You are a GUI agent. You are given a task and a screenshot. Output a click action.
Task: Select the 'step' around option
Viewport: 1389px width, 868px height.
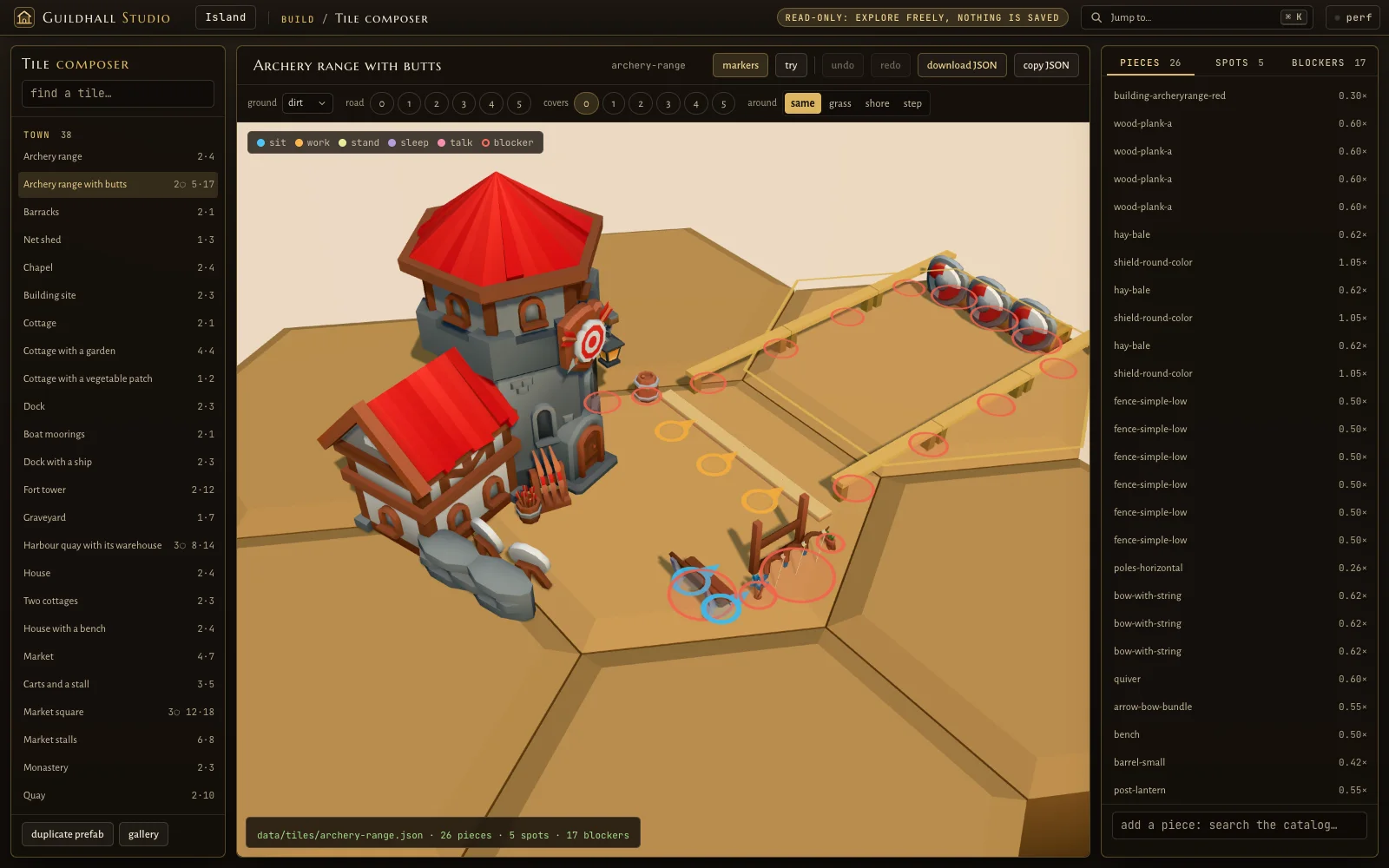pyautogui.click(x=912, y=103)
